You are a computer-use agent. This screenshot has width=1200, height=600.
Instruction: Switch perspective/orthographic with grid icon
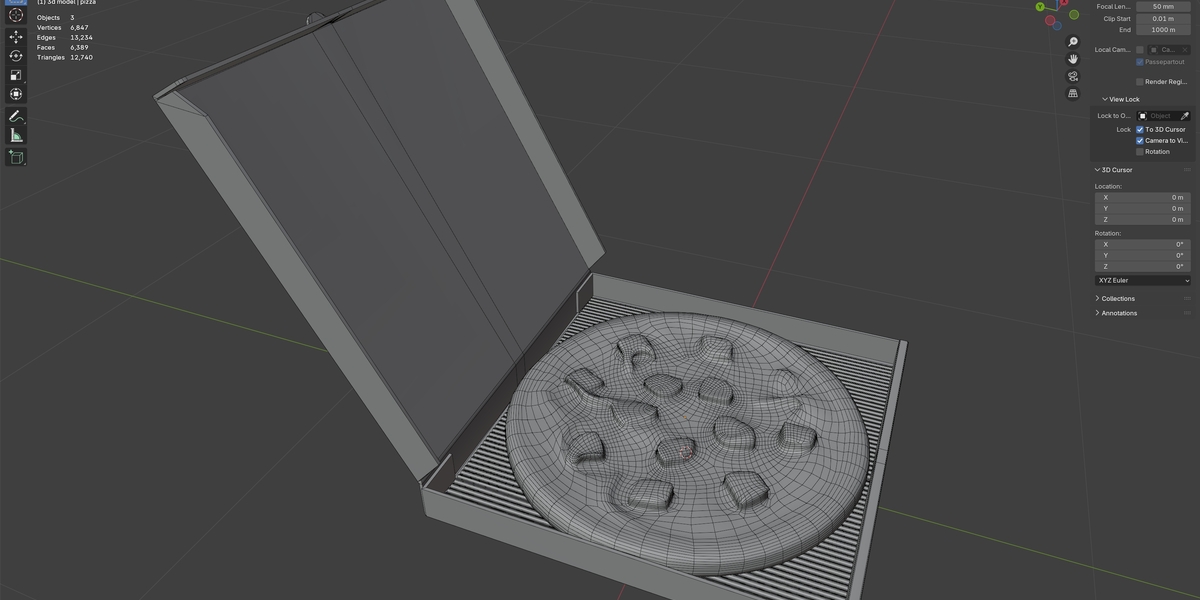pos(1073,93)
